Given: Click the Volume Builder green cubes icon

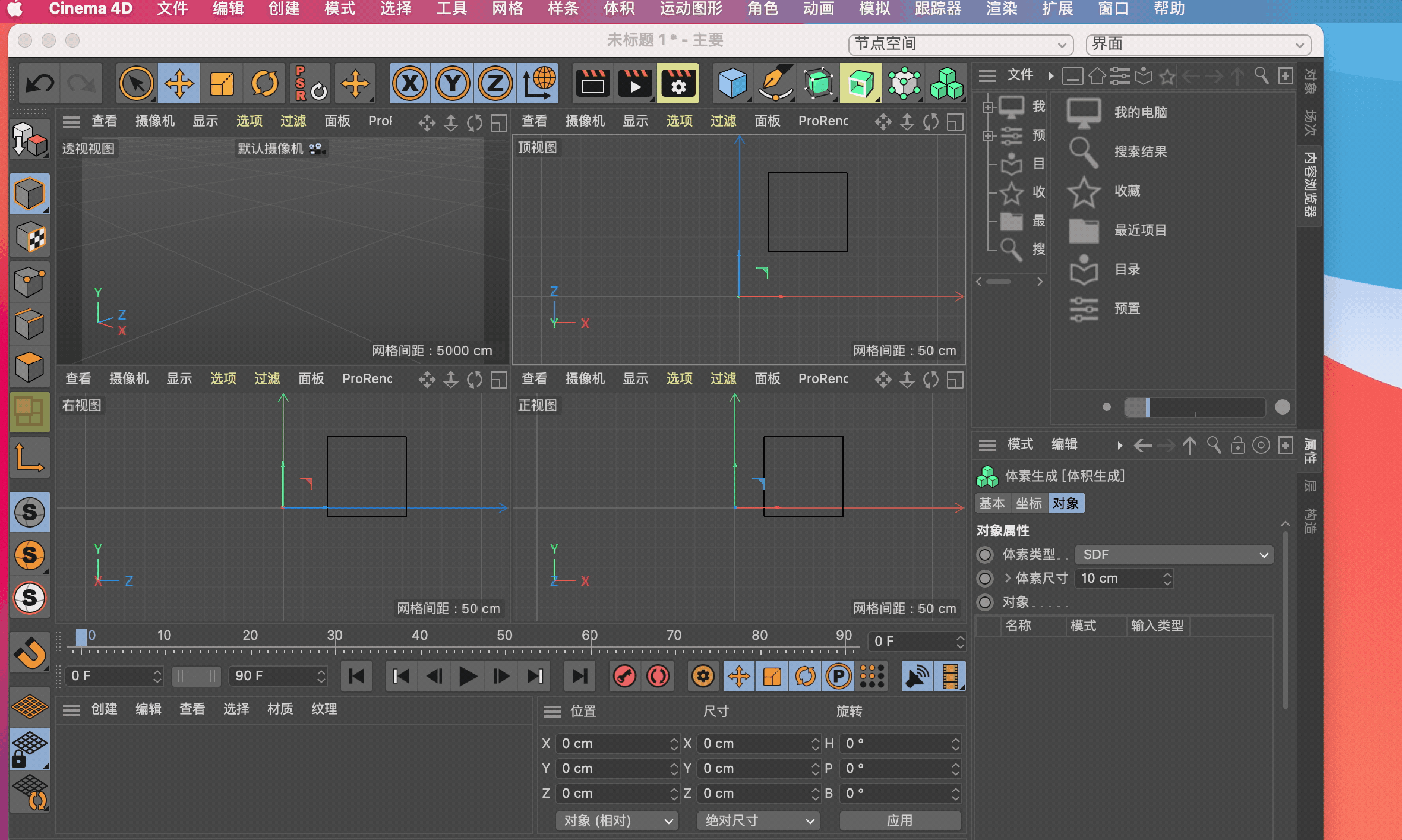Looking at the screenshot, I should [x=946, y=84].
